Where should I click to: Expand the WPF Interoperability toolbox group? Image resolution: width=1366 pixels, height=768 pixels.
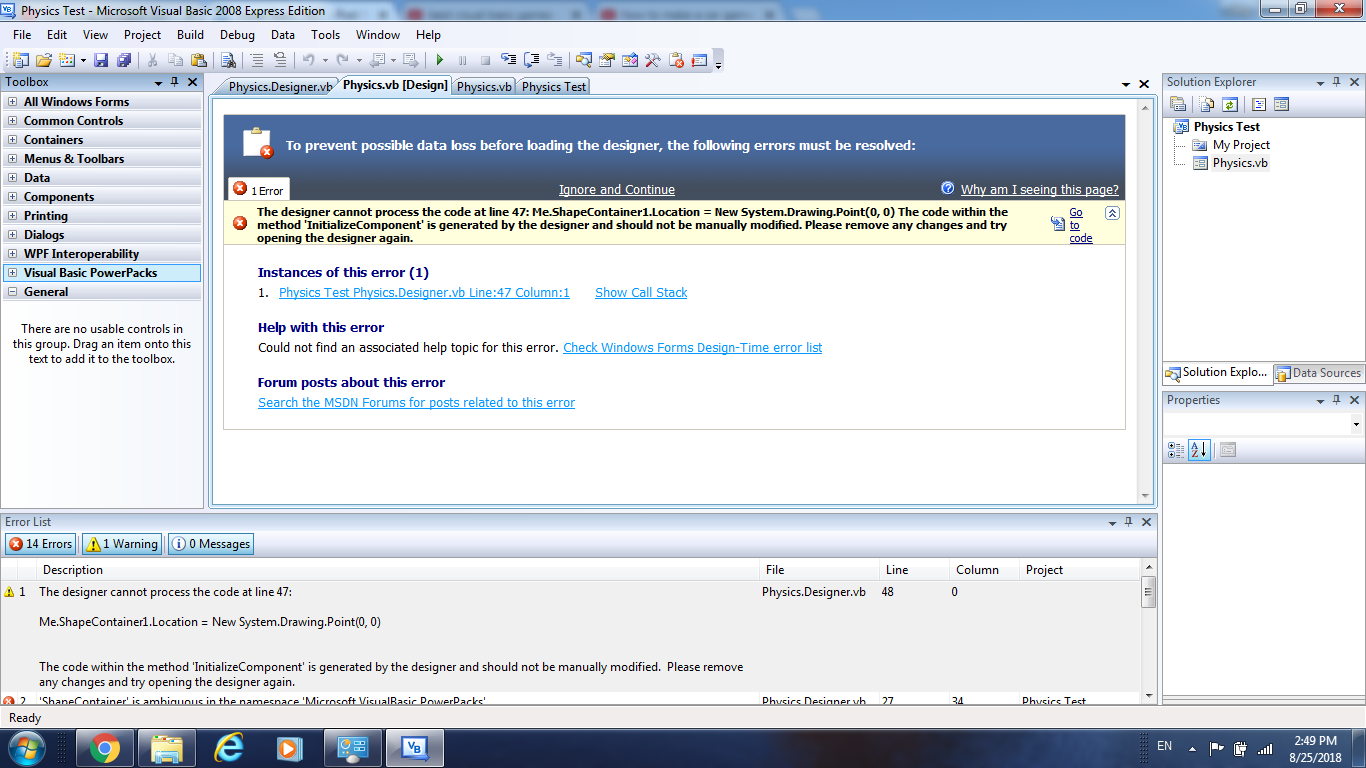(x=12, y=254)
